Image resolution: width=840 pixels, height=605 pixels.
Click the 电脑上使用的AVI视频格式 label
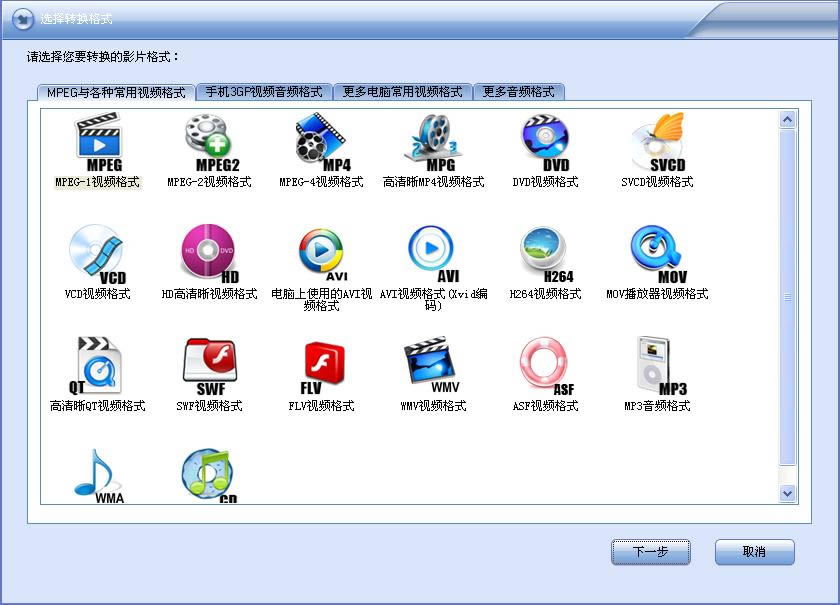point(321,300)
